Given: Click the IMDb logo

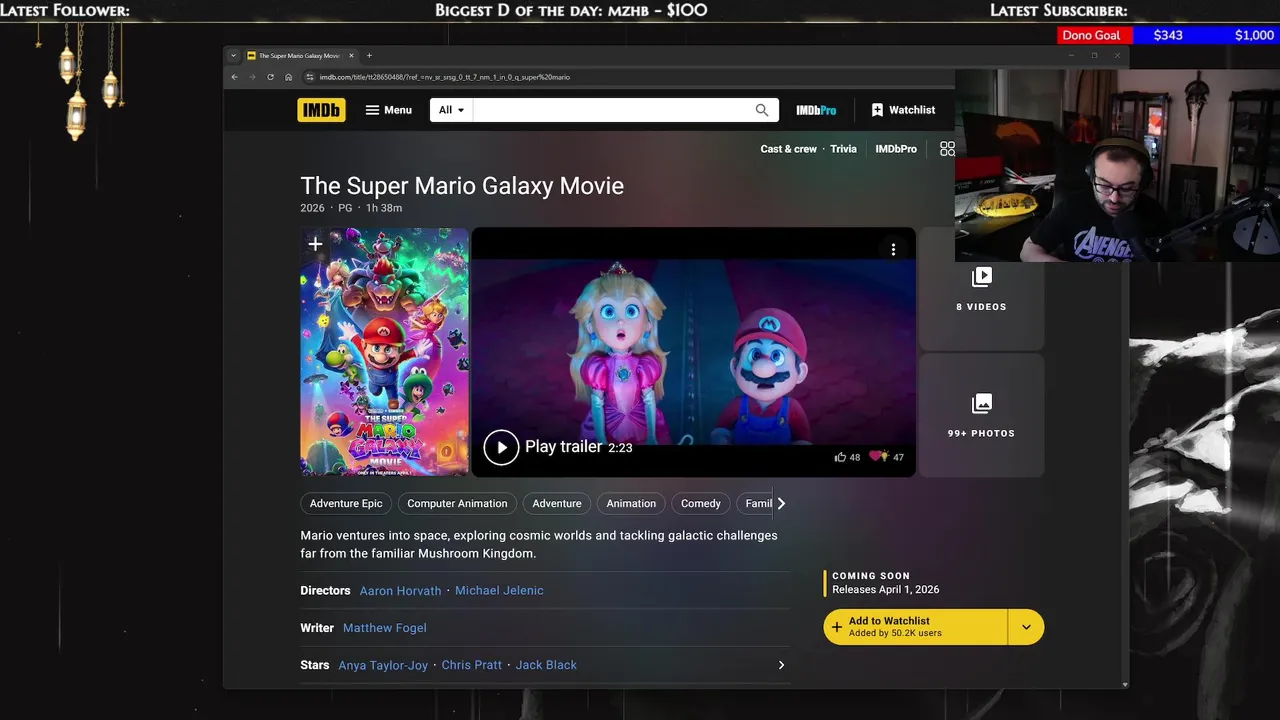Looking at the screenshot, I should point(321,110).
